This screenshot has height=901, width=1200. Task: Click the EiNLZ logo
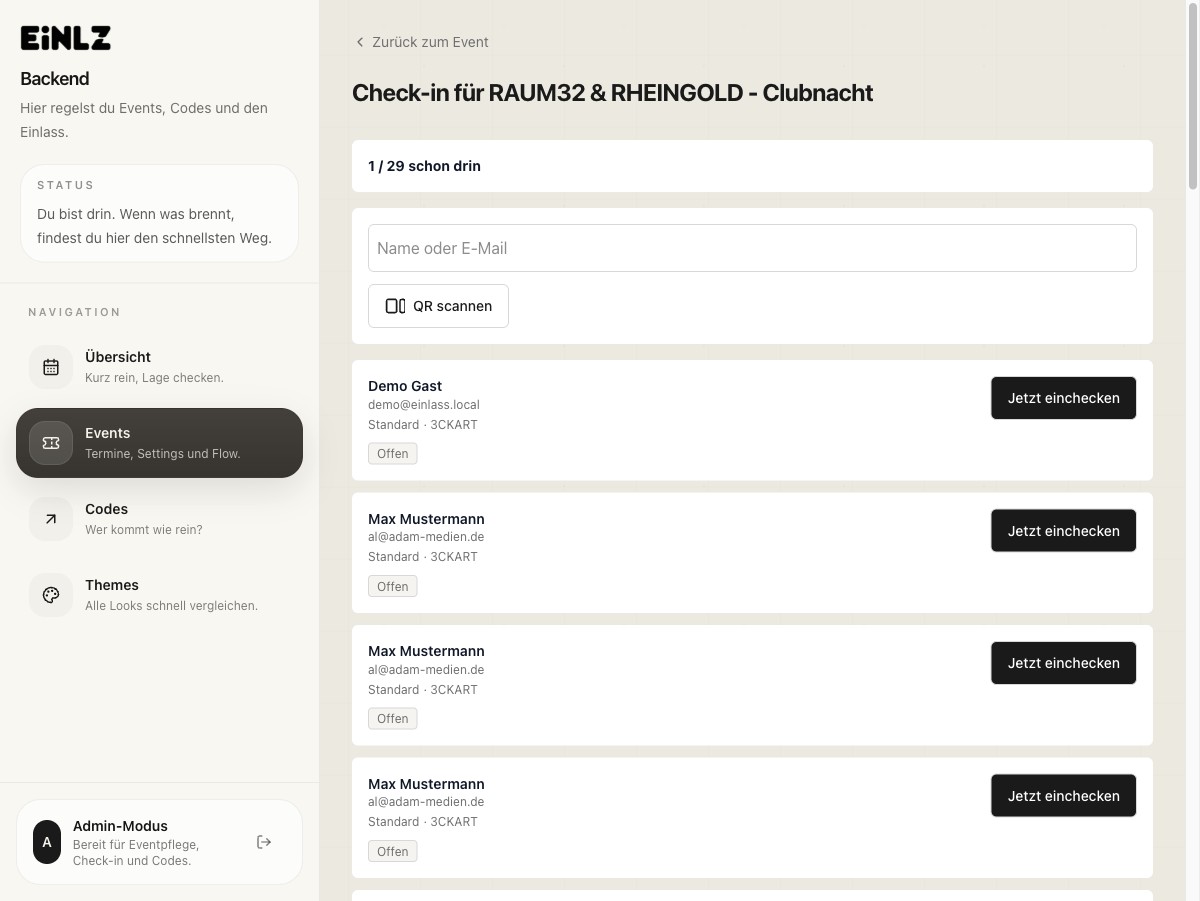pos(65,37)
